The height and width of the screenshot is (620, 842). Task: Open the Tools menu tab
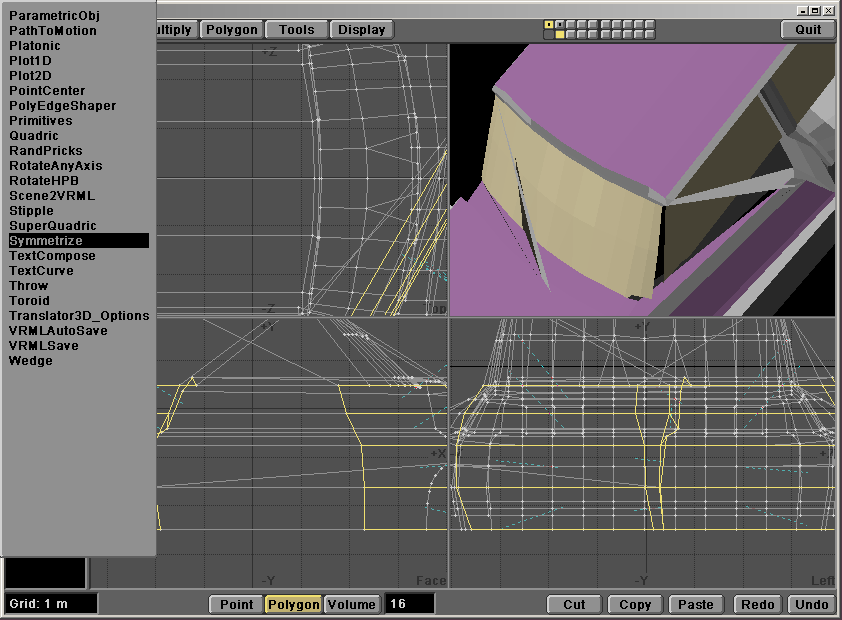click(296, 30)
